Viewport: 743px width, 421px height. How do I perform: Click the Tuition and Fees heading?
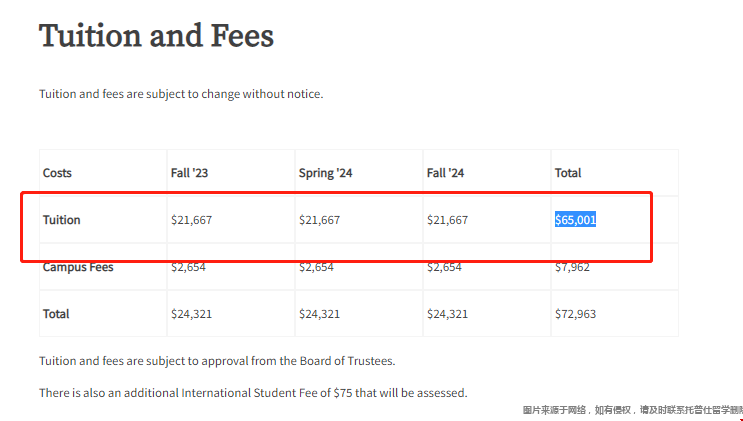pos(156,36)
